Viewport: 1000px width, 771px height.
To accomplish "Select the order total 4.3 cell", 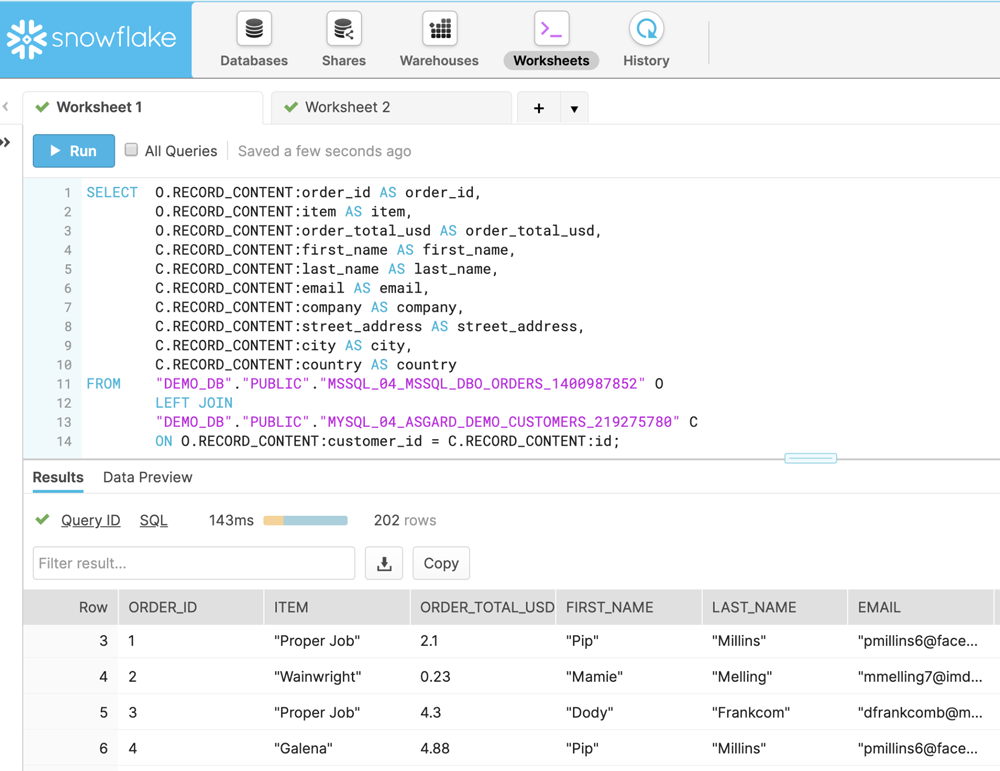I will (x=483, y=712).
